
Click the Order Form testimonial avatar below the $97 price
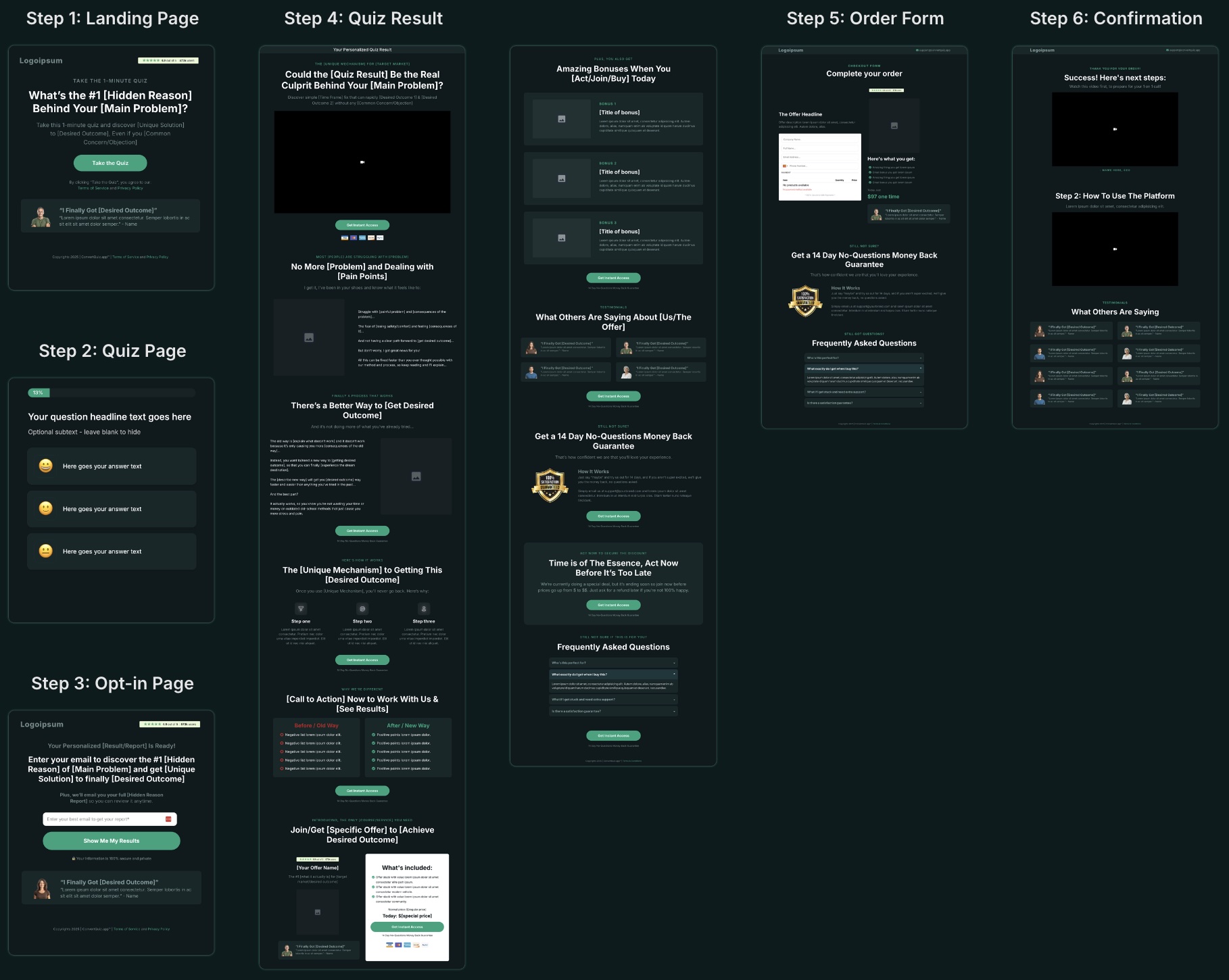click(x=877, y=214)
